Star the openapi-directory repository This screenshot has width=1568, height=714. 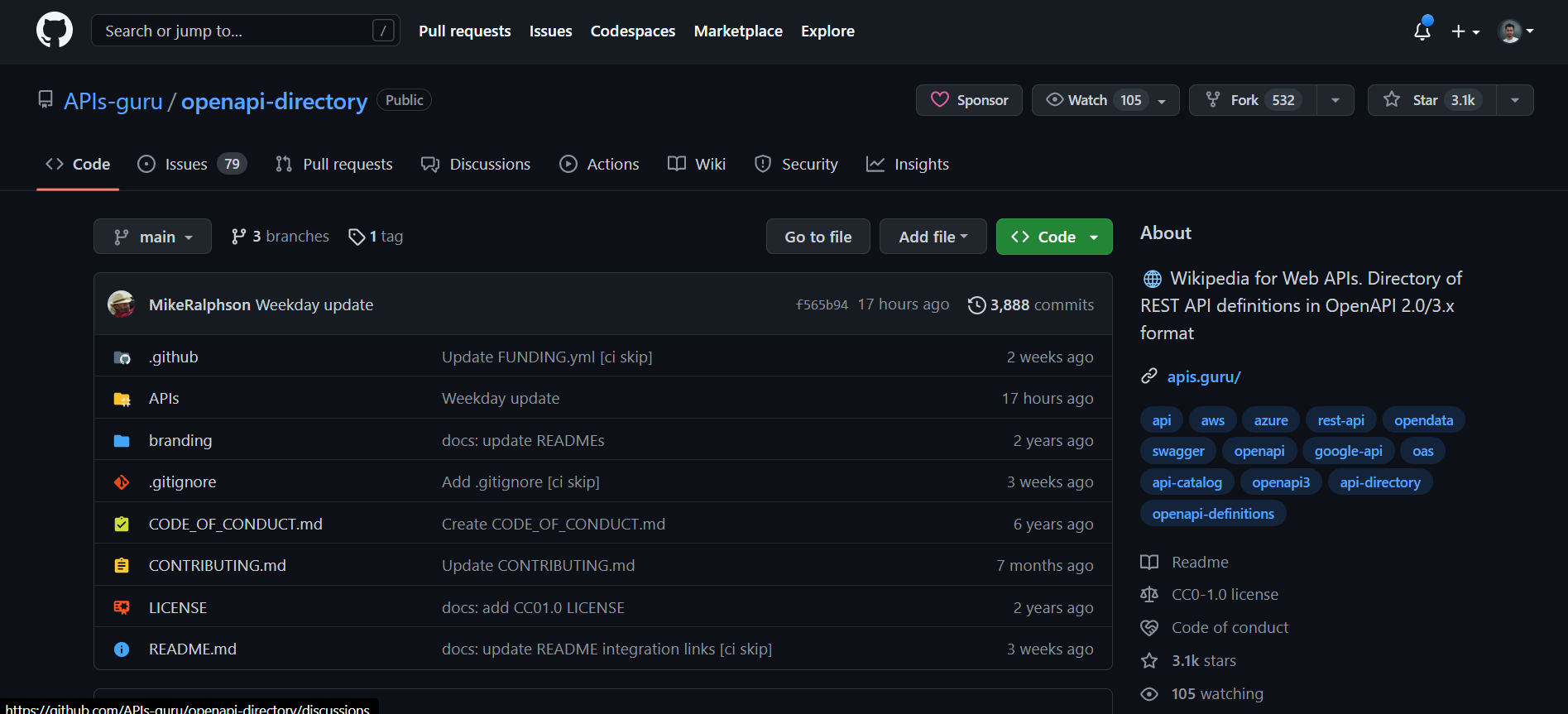pos(1431,100)
